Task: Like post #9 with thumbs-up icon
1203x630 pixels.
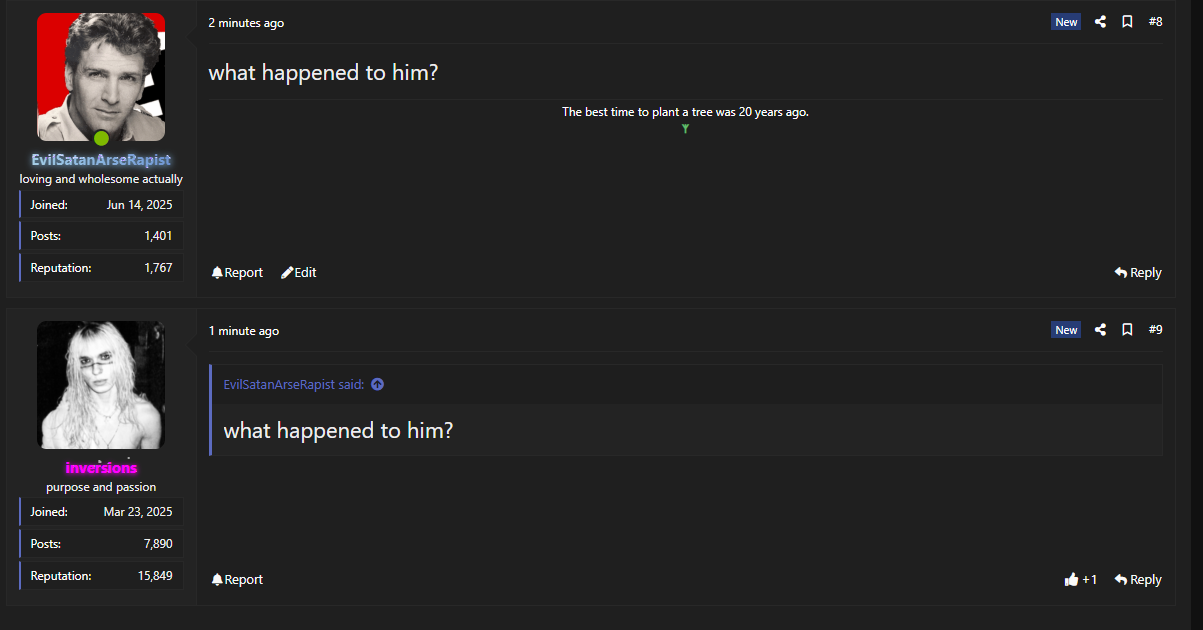Action: (x=1071, y=580)
